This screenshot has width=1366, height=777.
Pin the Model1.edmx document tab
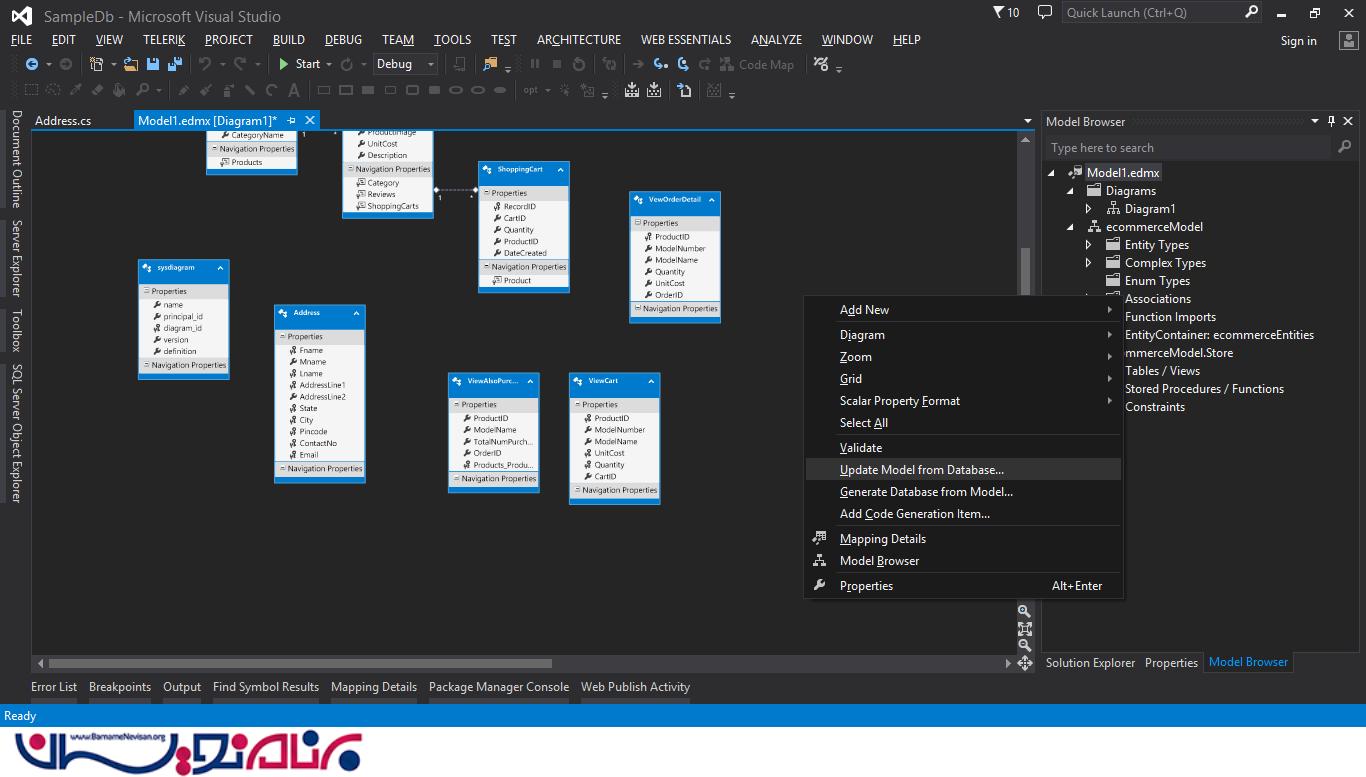291,121
